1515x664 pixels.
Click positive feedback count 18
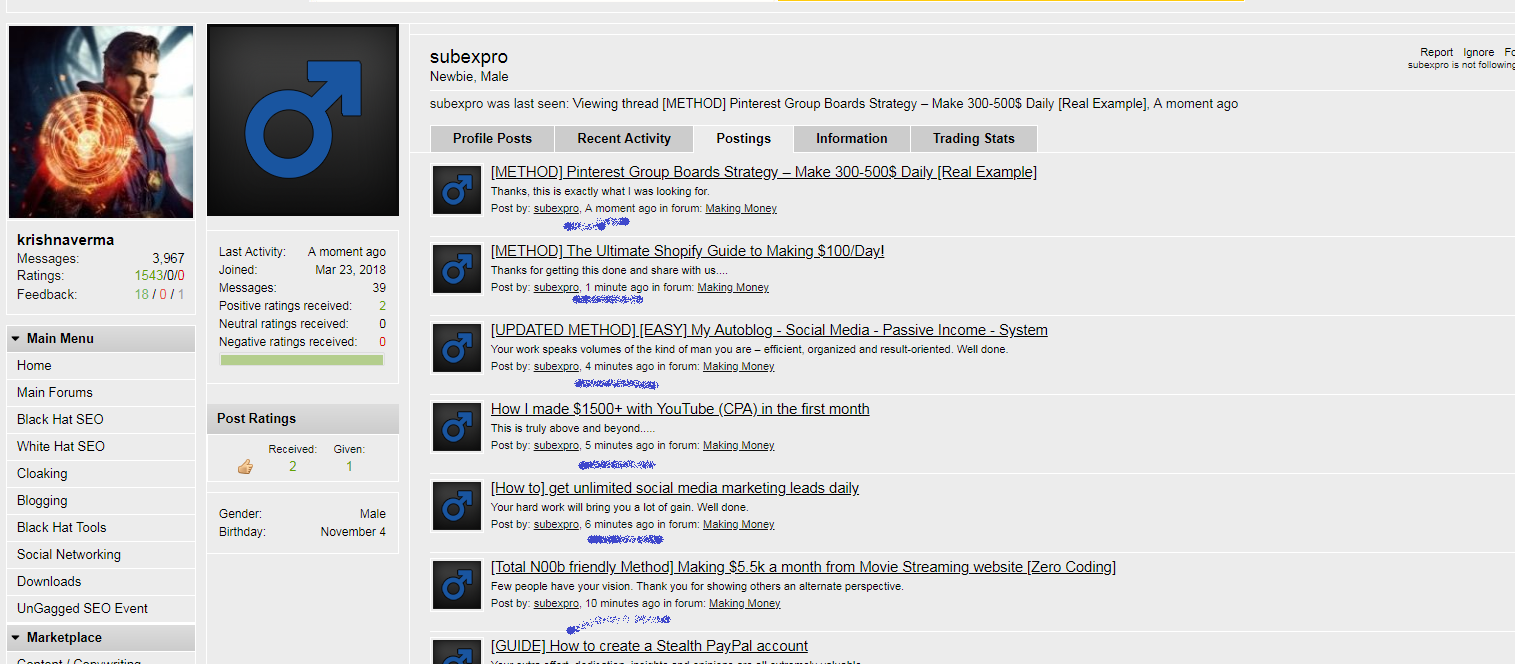click(141, 295)
